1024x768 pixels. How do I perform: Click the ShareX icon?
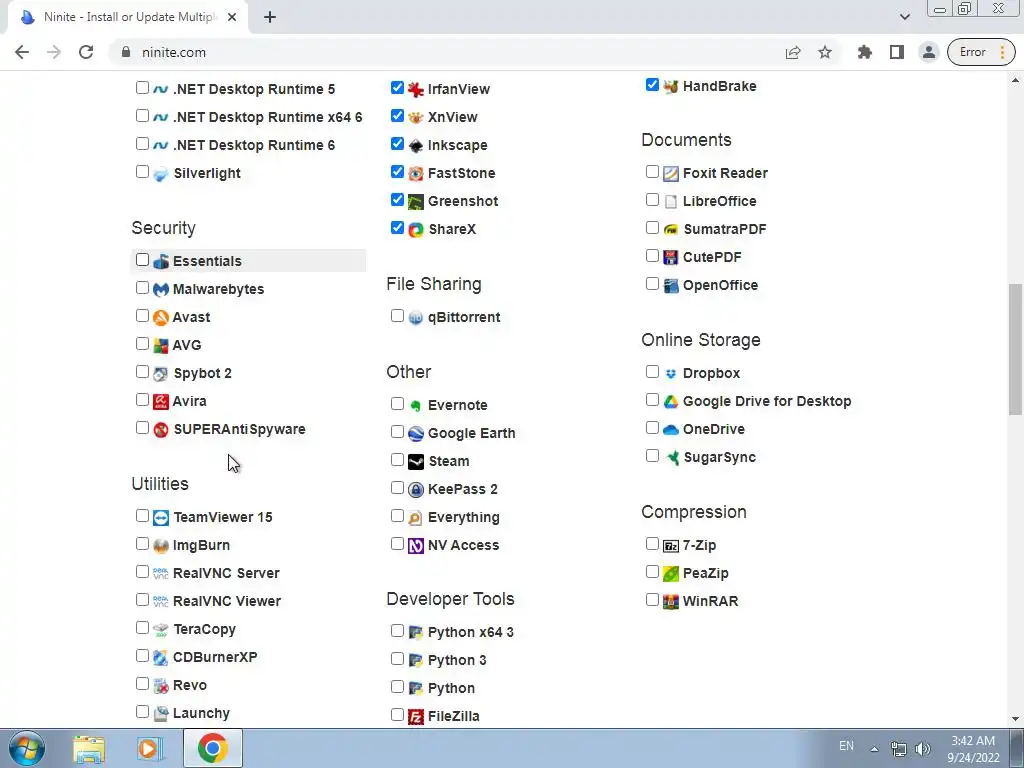(415, 230)
